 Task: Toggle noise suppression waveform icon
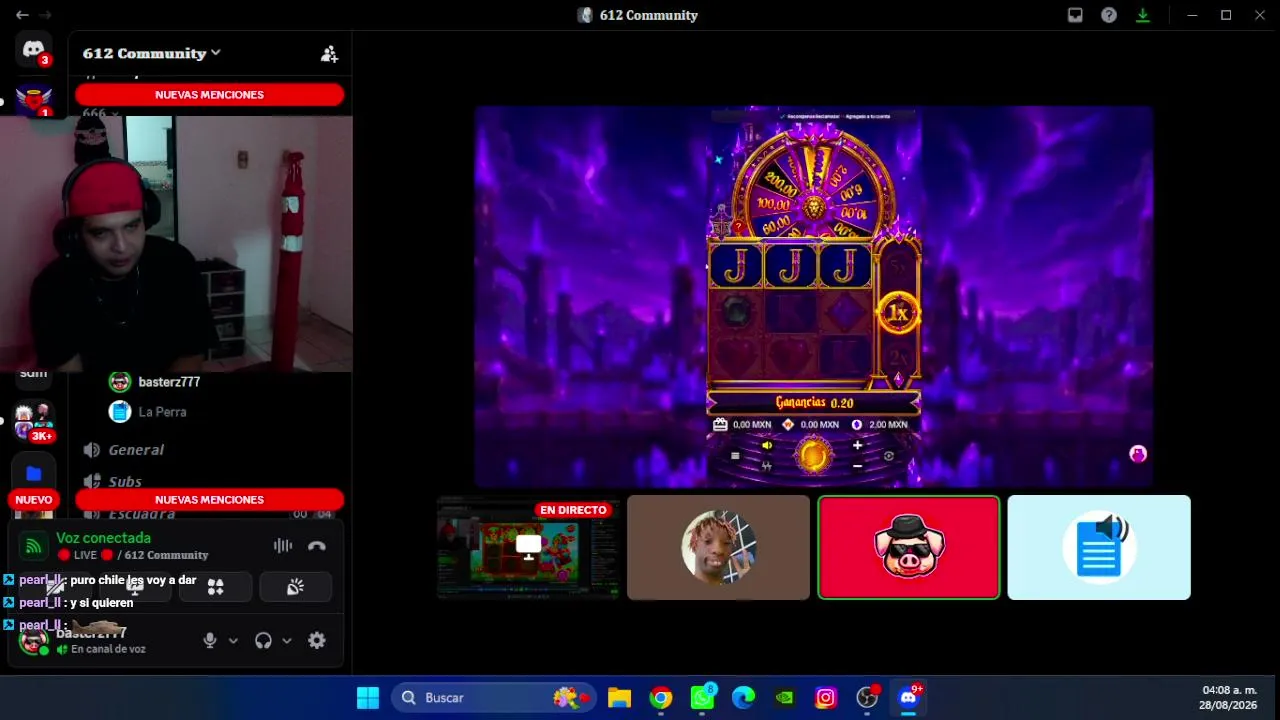click(x=283, y=546)
